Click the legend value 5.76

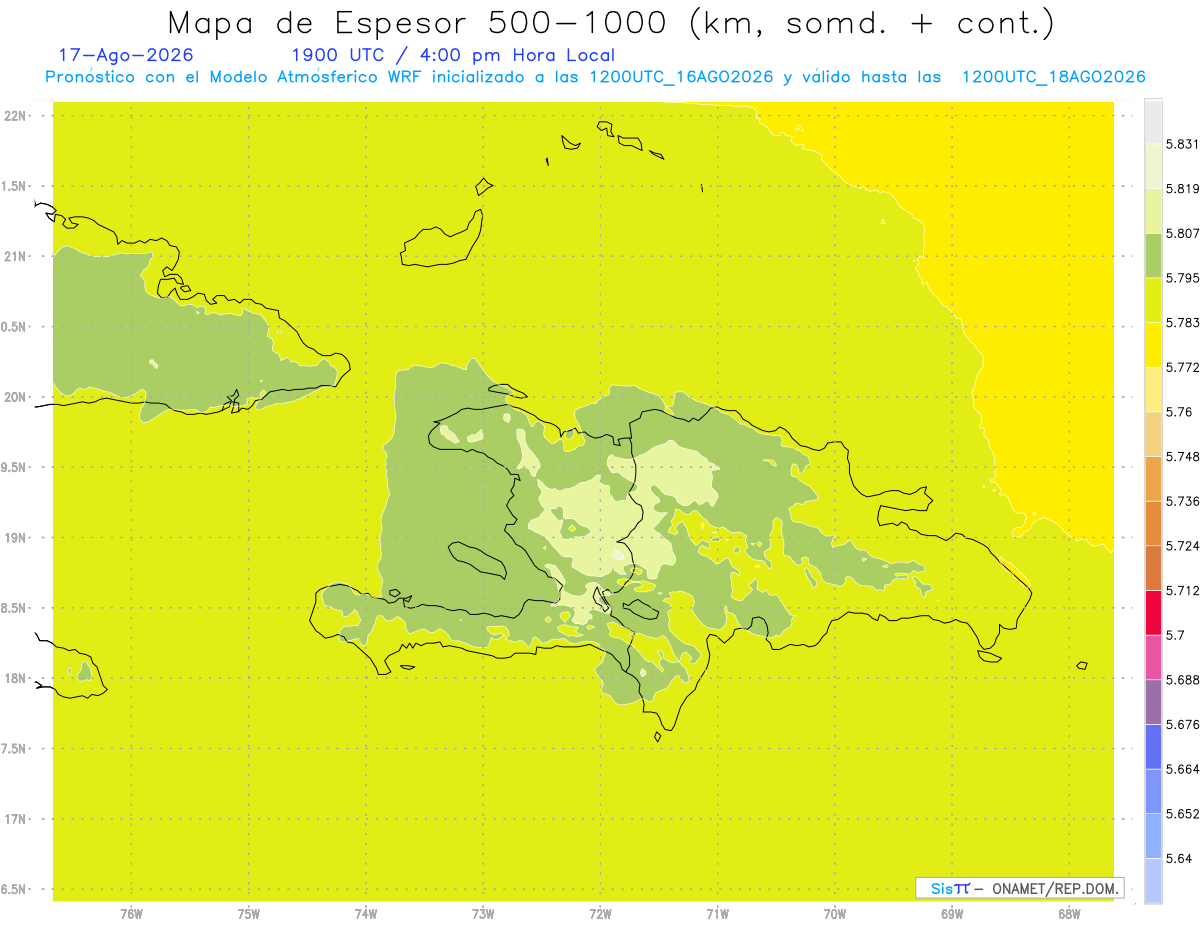point(1178,412)
